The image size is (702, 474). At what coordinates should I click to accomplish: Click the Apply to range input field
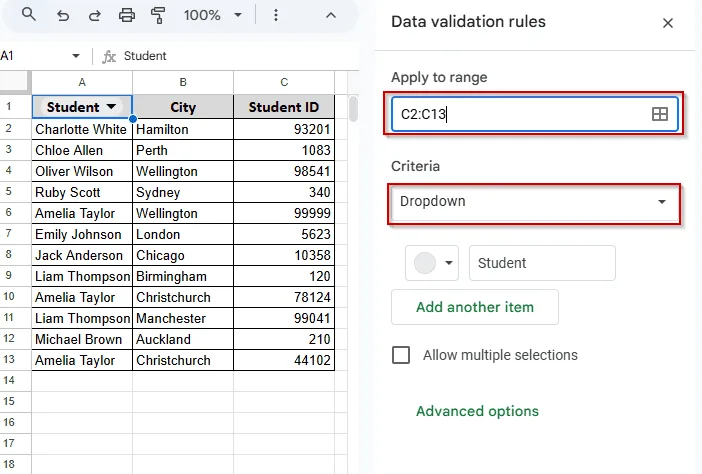tap(534, 114)
